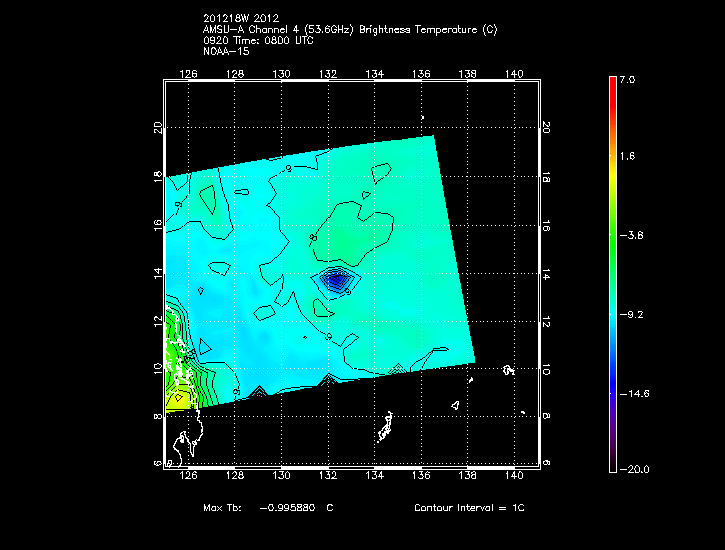The height and width of the screenshot is (550, 725).
Task: Click the green section of the colorbar
Action: click(613, 240)
